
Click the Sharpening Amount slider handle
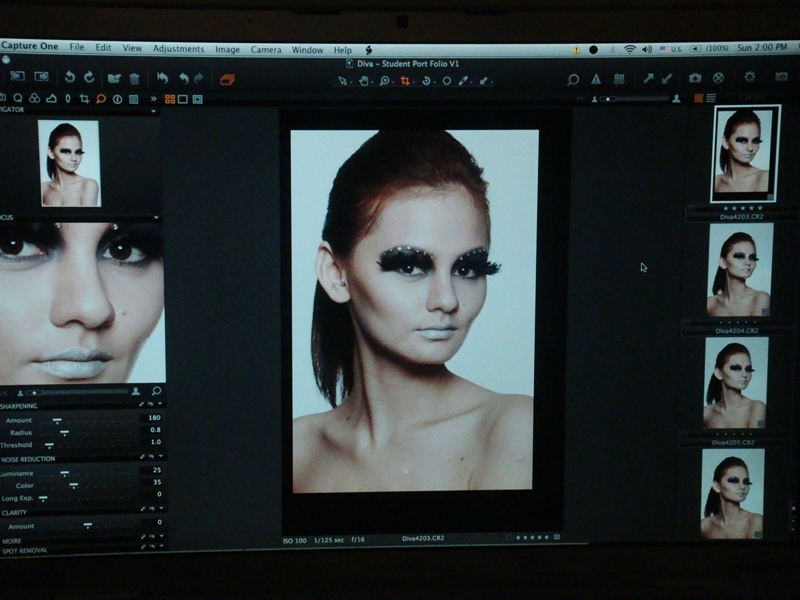point(57,420)
